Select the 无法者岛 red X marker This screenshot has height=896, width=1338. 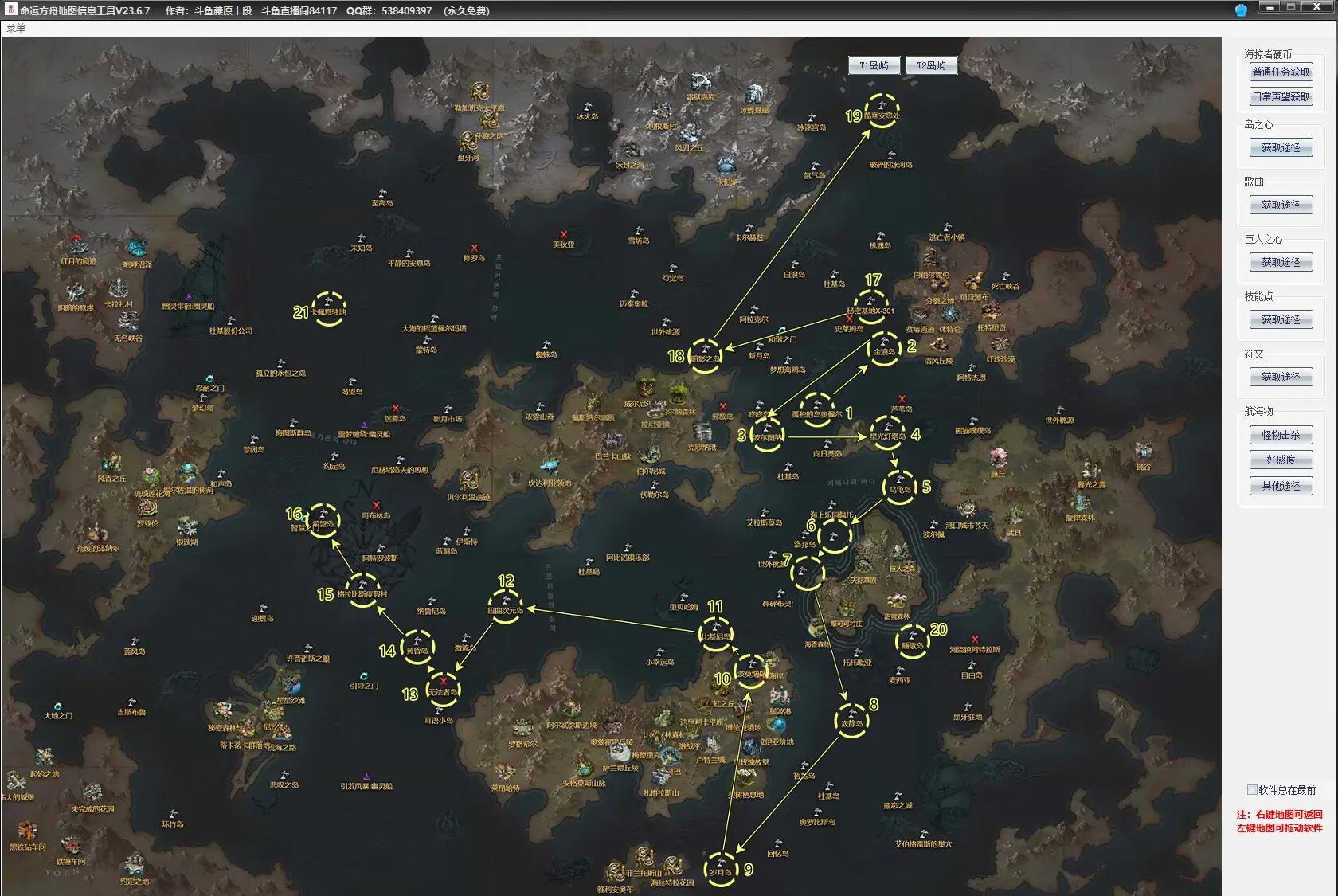(444, 682)
